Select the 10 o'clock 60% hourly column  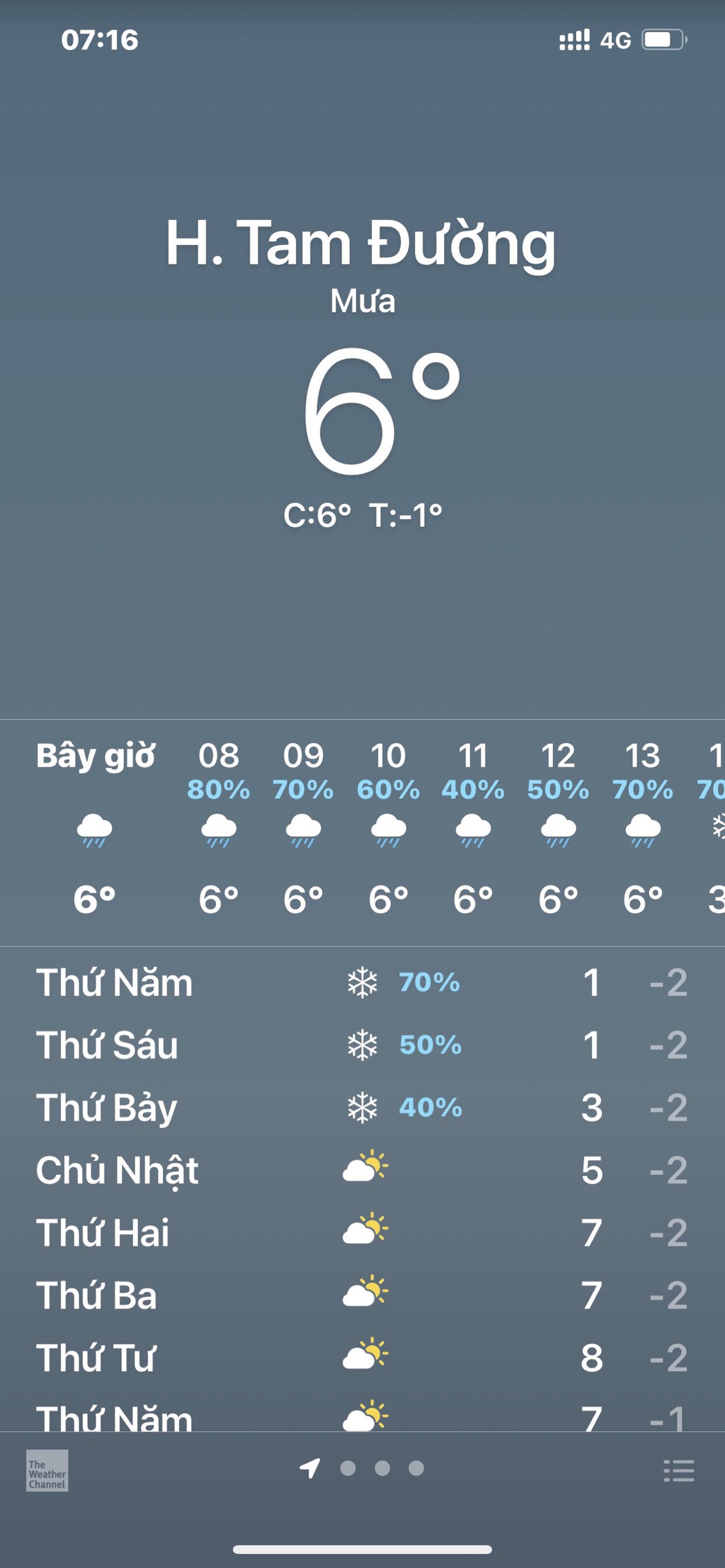click(388, 828)
